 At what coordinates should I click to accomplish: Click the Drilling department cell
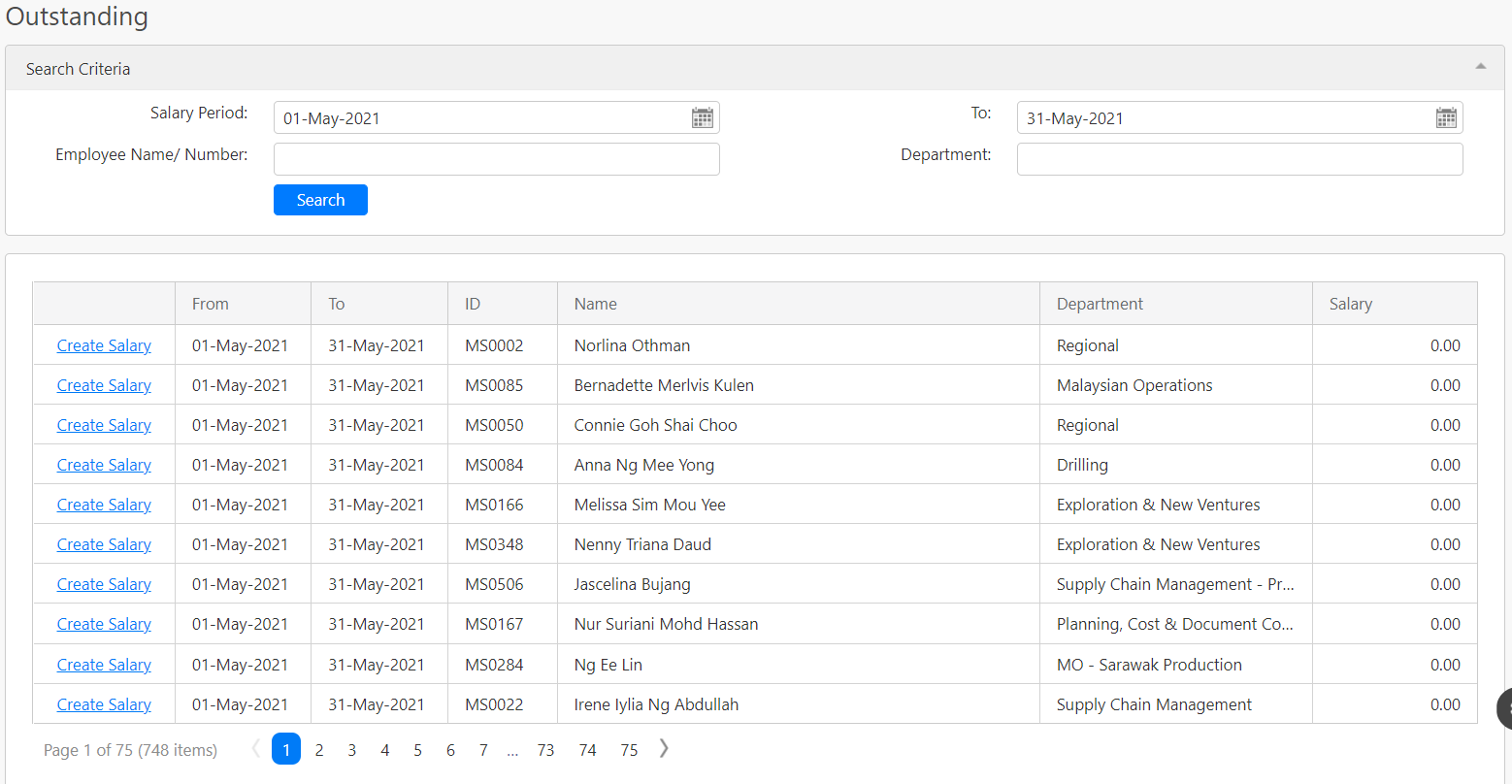pos(1176,465)
